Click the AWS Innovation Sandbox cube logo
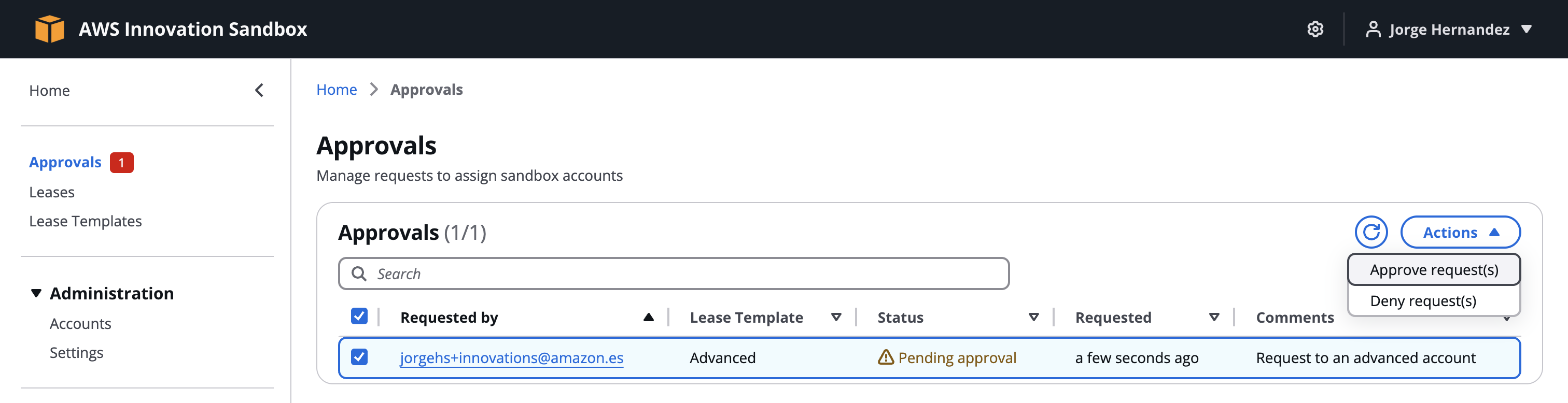 click(49, 29)
